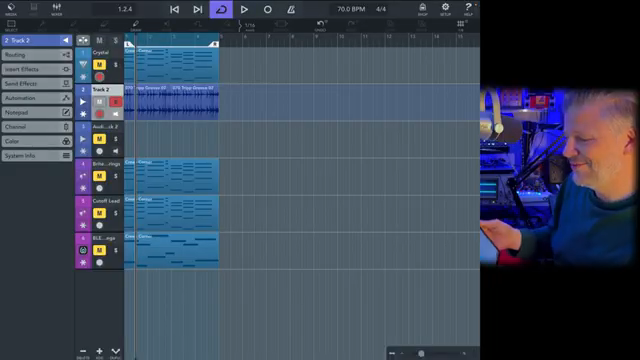Duplicate the track with the chevron button

(116, 352)
